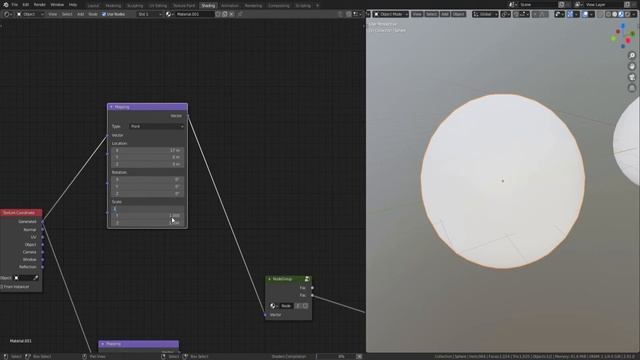Click Mapping Rotation Z value field
The height and width of the screenshot is (360, 640).
pos(148,193)
